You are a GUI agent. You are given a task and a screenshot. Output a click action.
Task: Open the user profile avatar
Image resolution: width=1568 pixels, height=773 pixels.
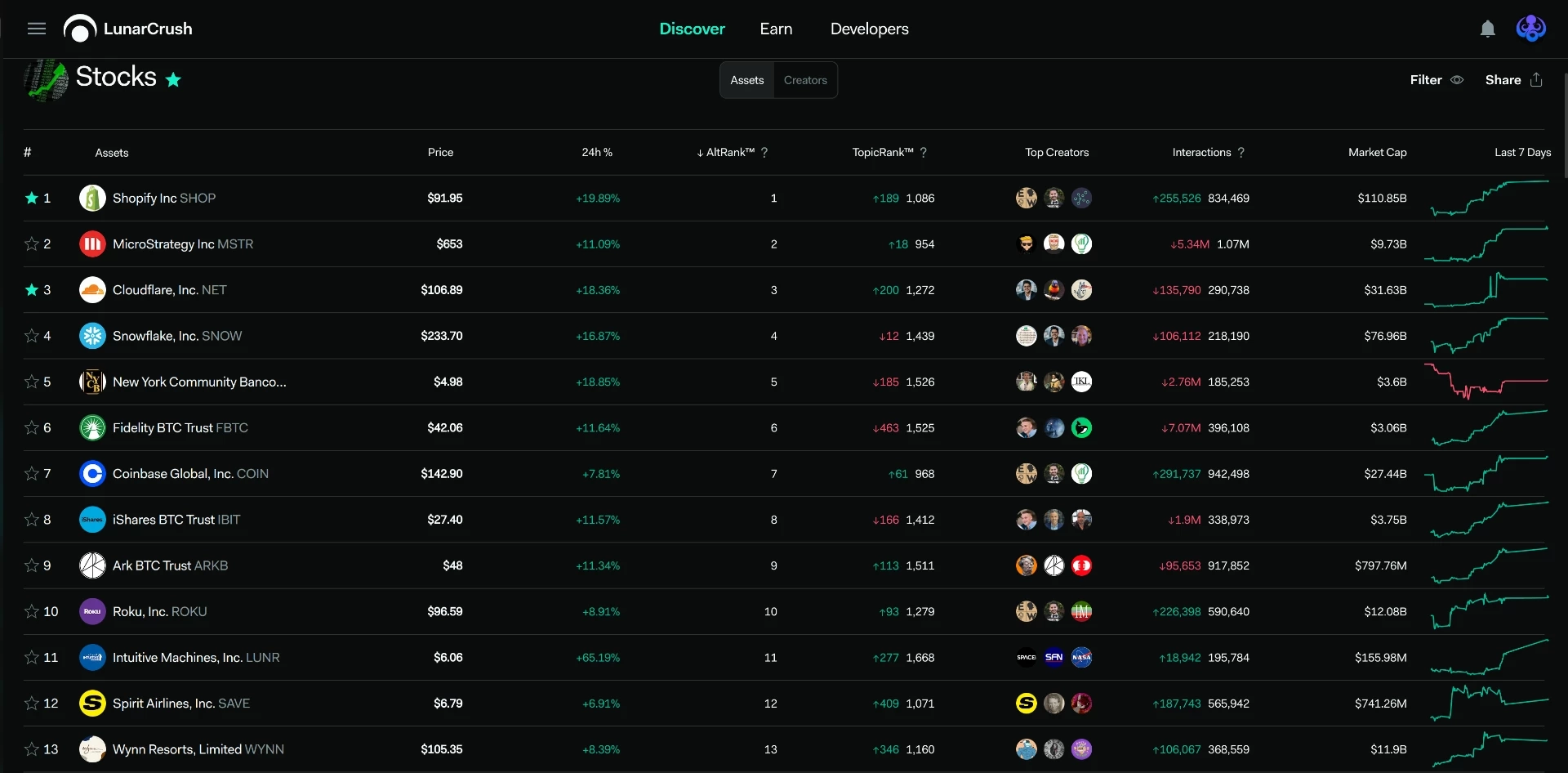click(1530, 29)
